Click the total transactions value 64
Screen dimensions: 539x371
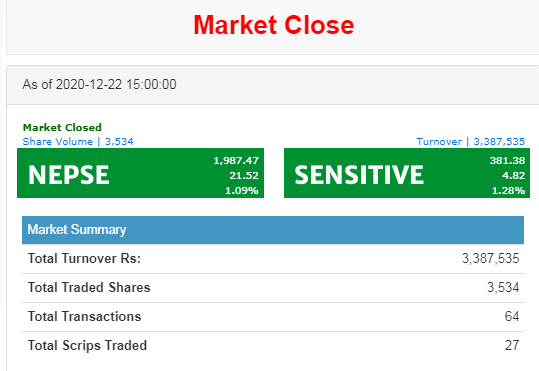point(512,316)
